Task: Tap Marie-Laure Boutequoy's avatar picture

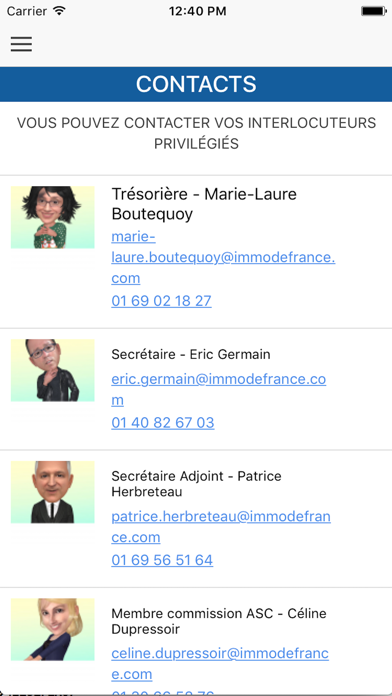Action: click(52, 217)
